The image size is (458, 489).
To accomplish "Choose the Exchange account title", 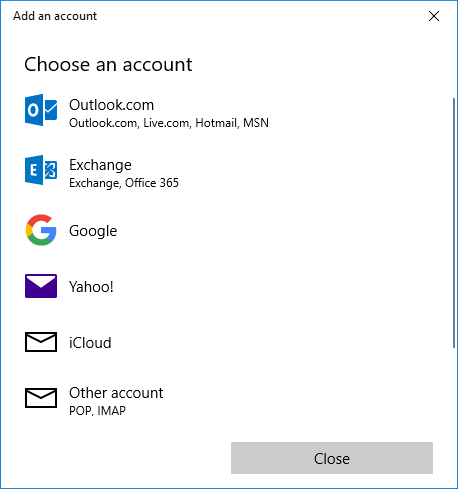I will tap(100, 165).
